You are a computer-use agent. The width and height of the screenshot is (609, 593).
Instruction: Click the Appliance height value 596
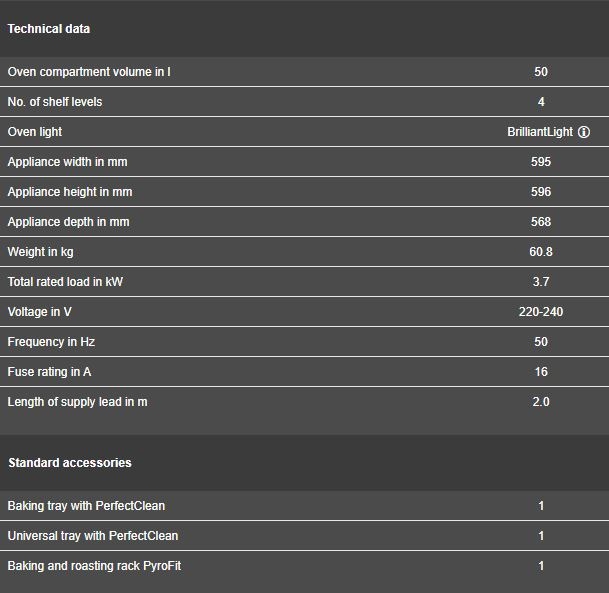point(541,192)
